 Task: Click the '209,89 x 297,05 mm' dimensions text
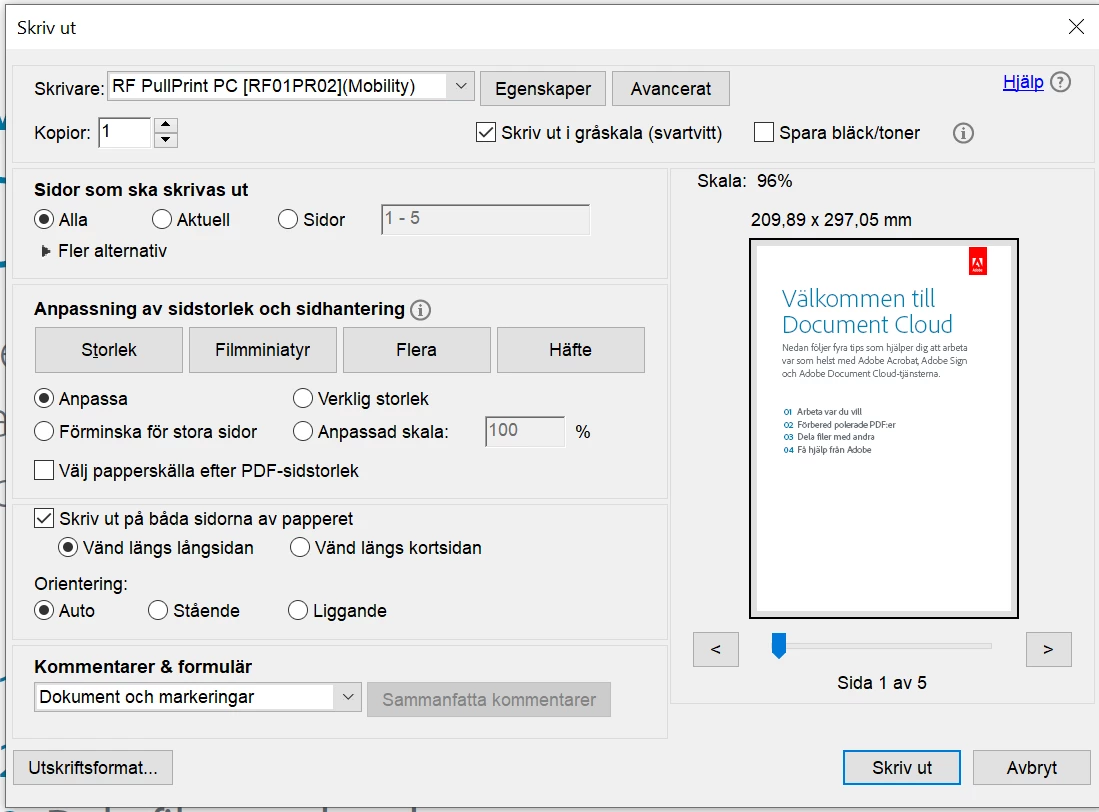click(831, 220)
